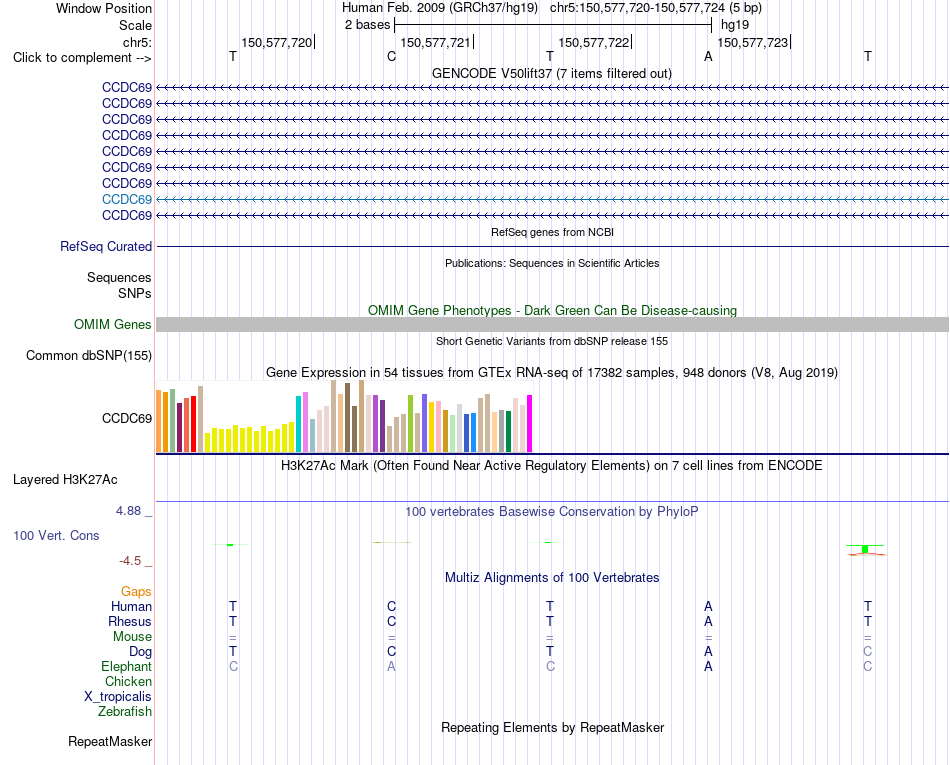Click the tall green PhyloP conservation bar
This screenshot has height=765, width=950.
coord(865,549)
